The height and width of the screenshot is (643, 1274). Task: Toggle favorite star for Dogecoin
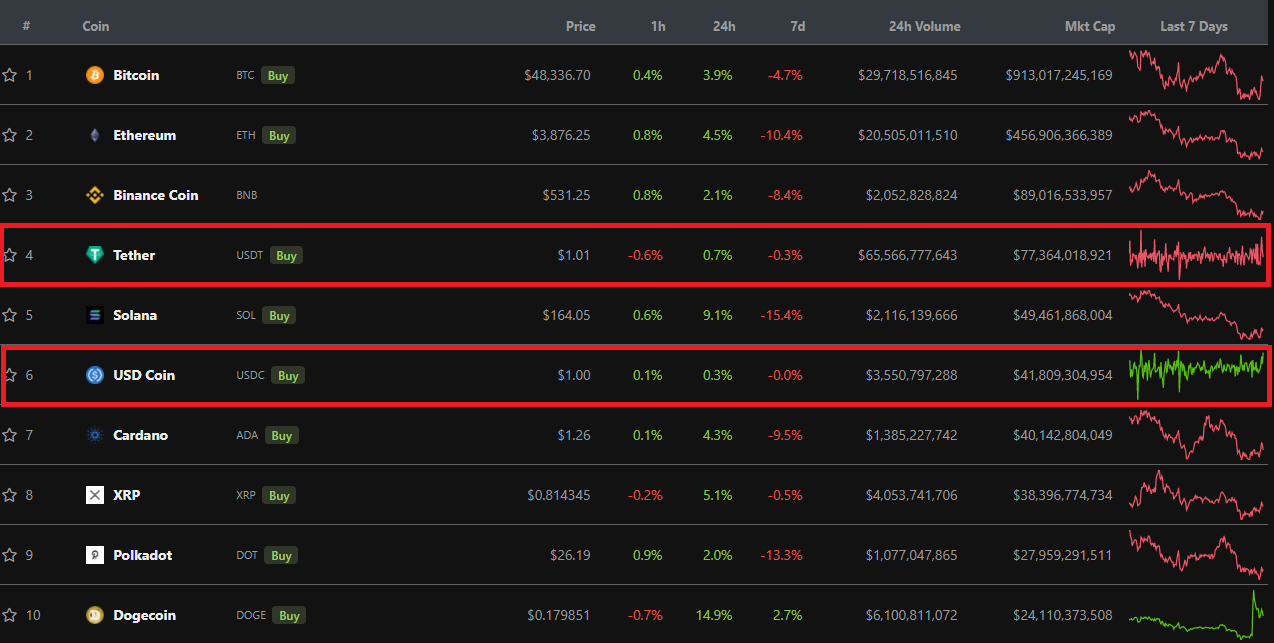tap(10, 615)
